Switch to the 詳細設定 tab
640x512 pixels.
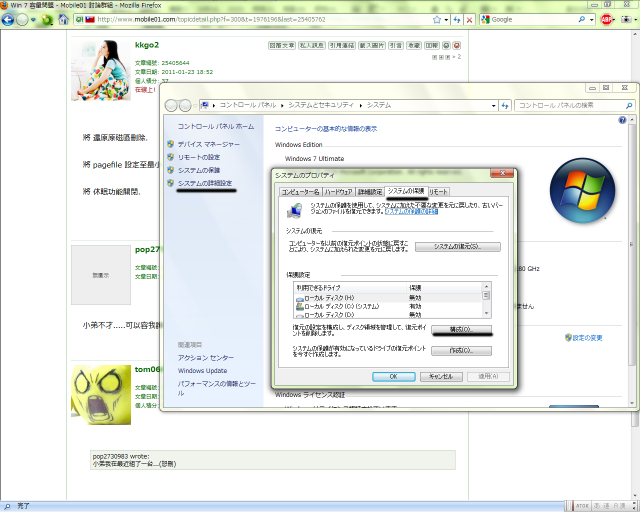[370, 192]
